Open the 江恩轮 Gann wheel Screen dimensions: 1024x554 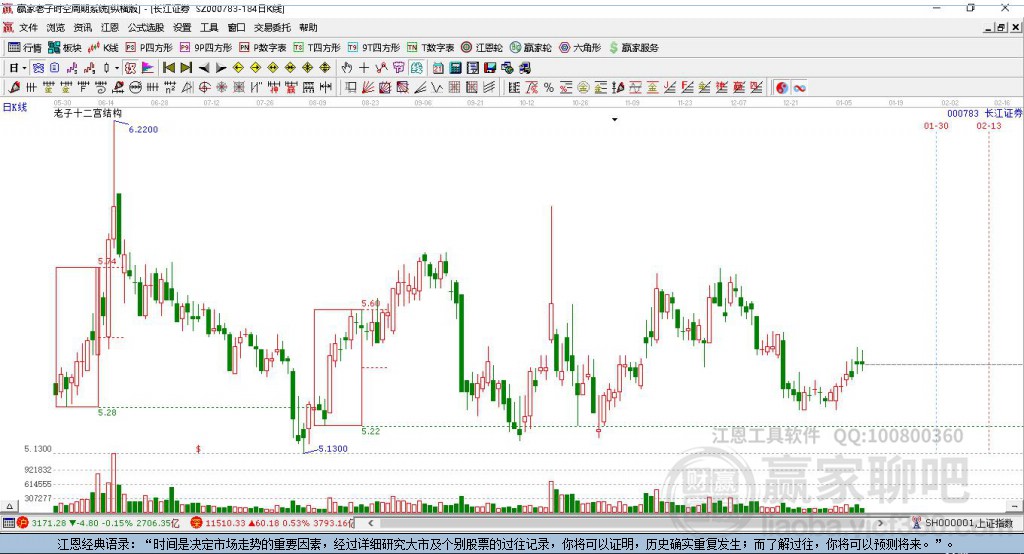(482, 48)
